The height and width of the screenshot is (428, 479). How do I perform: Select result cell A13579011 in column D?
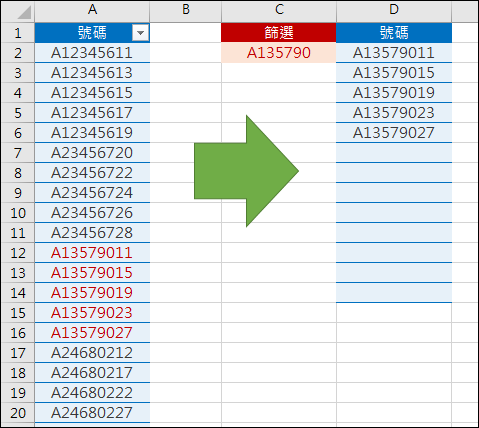click(x=394, y=53)
